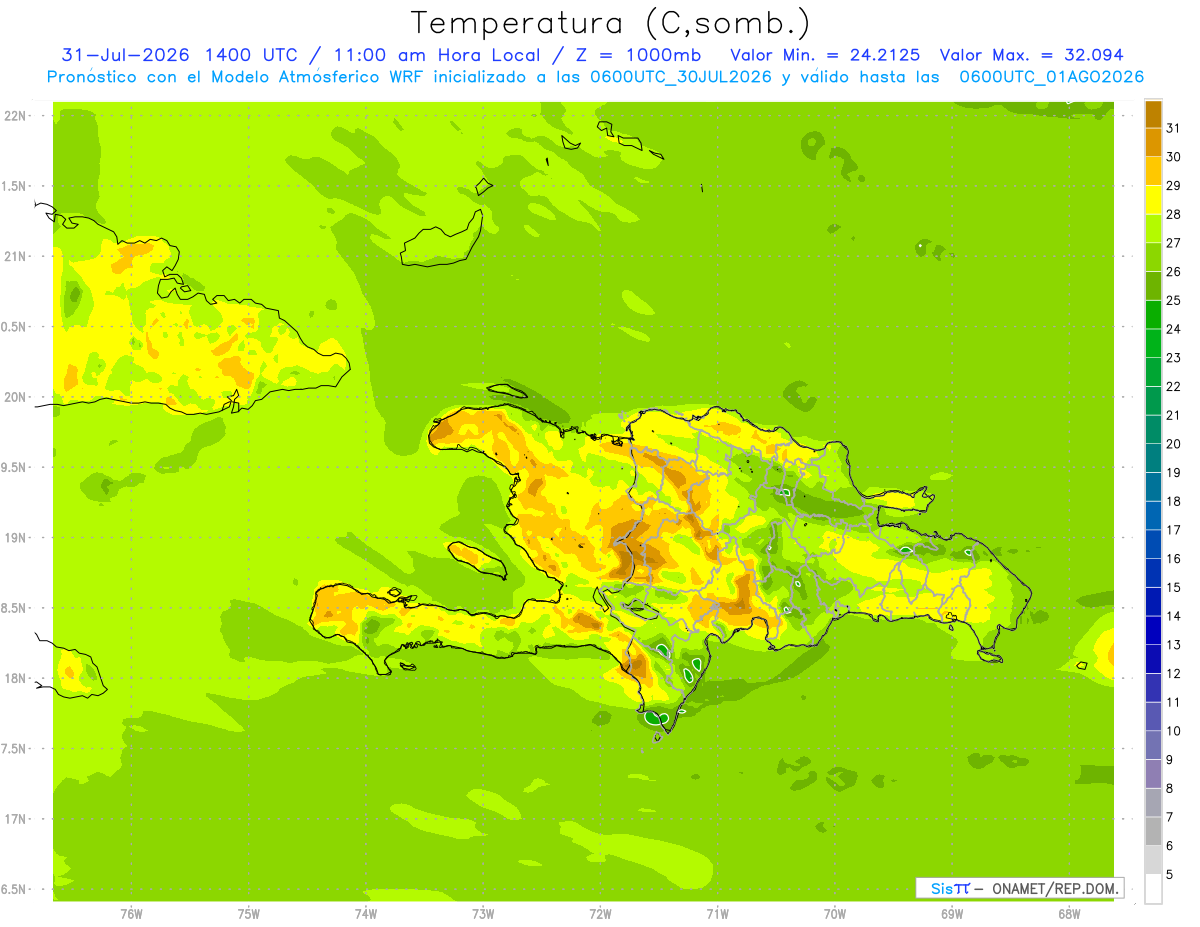Viewport: 1200px width, 927px height.
Task: Click the valid-until time '0600UTC_01AGO2026'
Action: point(1052,77)
